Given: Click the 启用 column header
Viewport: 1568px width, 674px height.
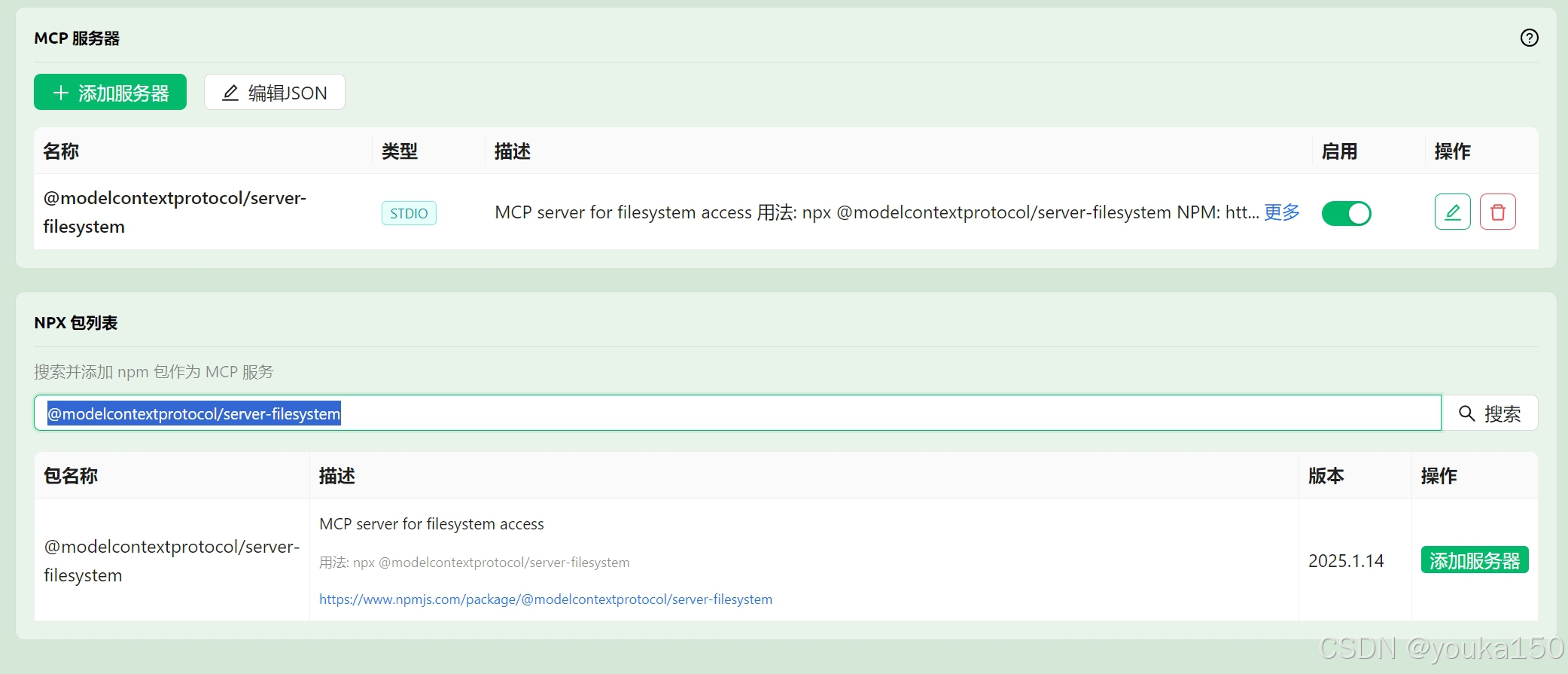Looking at the screenshot, I should pyautogui.click(x=1340, y=151).
